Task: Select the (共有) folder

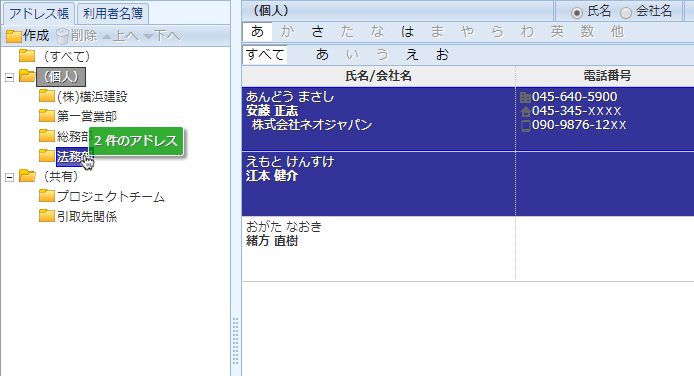Action: [x=61, y=176]
